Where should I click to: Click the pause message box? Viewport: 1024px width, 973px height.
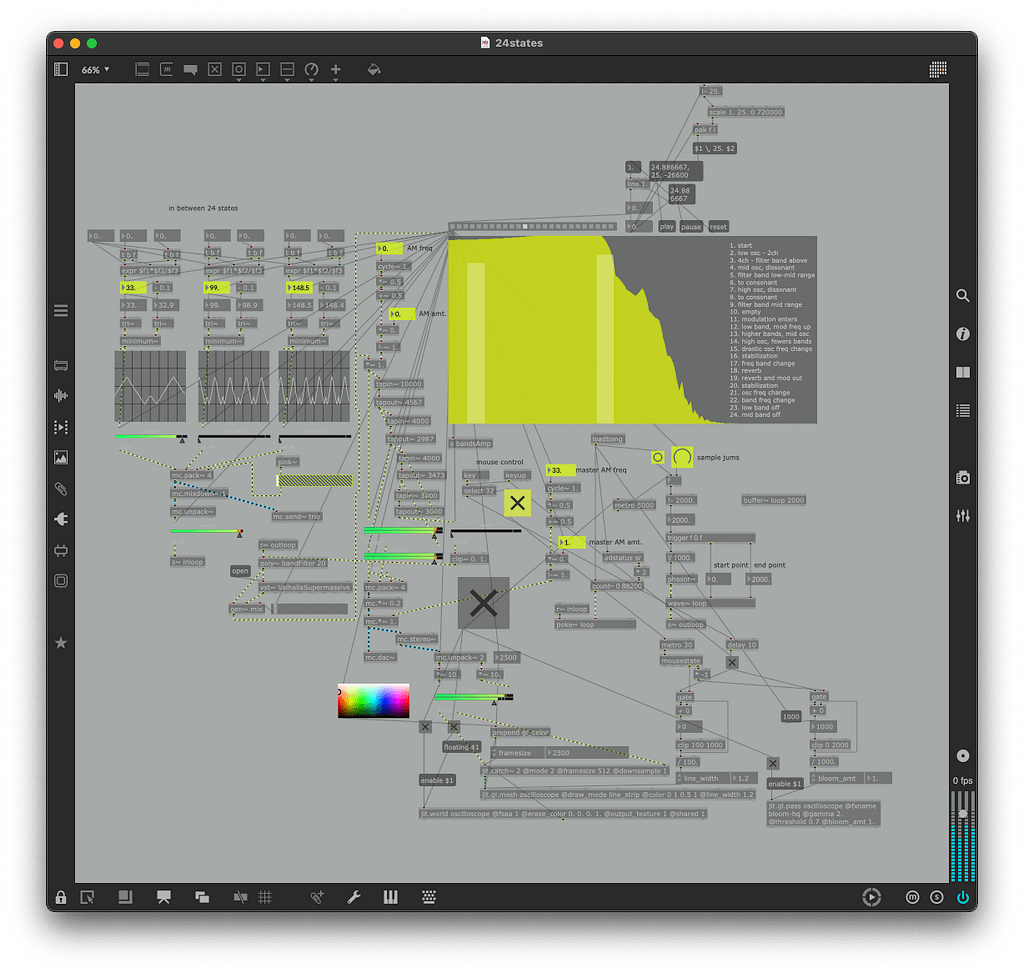tap(691, 227)
